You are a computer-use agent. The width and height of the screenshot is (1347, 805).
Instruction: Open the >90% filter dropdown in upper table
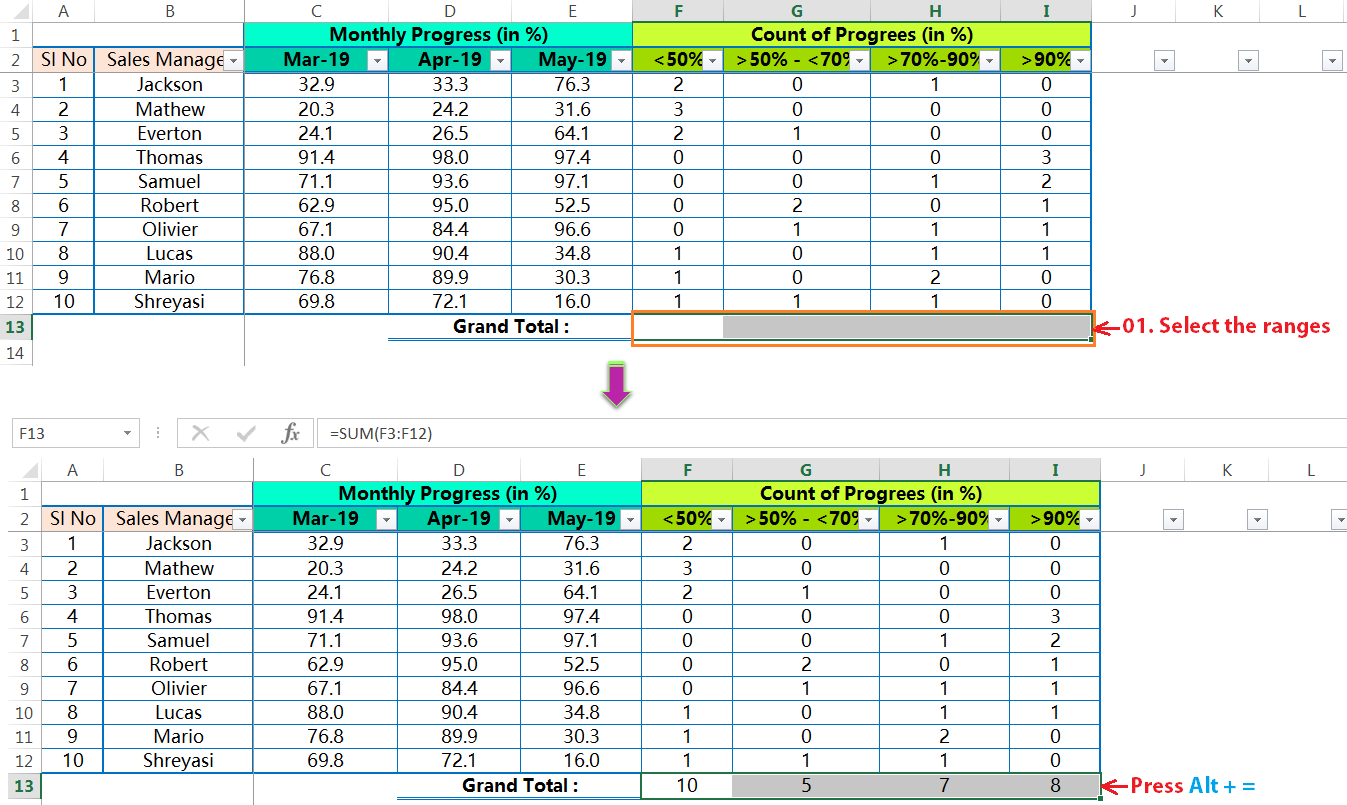(1080, 61)
